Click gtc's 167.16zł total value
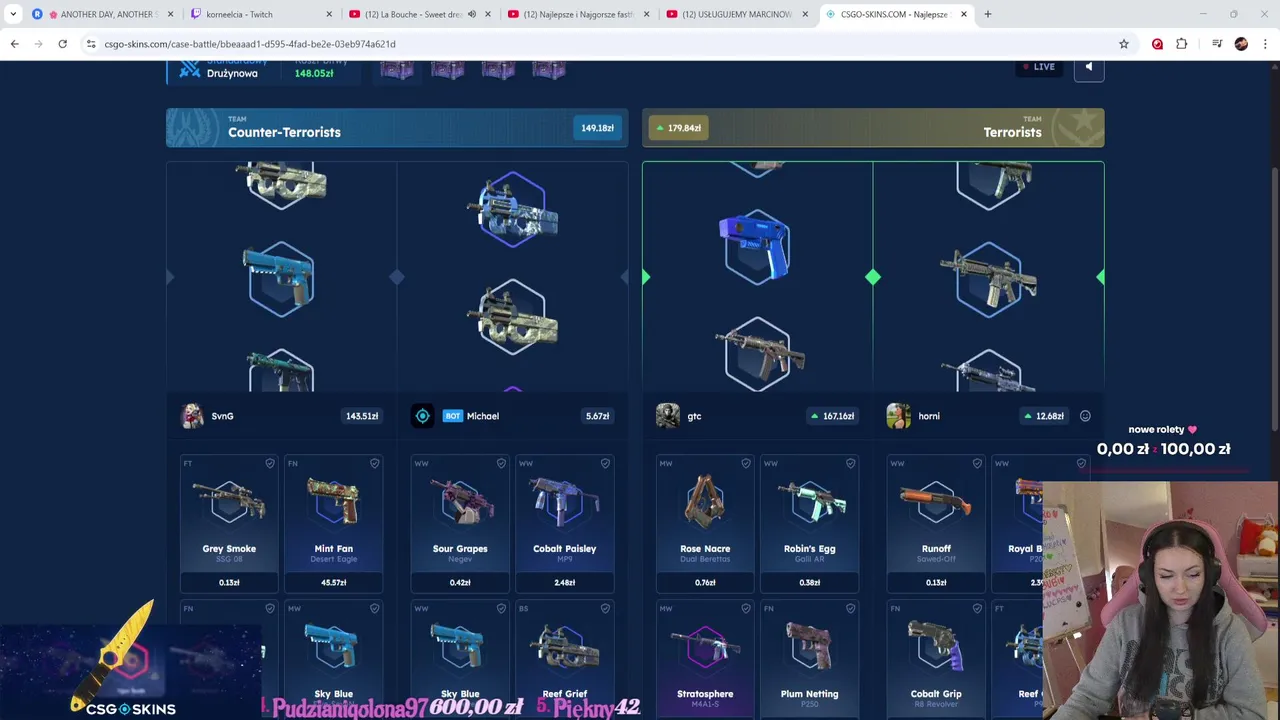The image size is (1280, 720). pos(833,416)
